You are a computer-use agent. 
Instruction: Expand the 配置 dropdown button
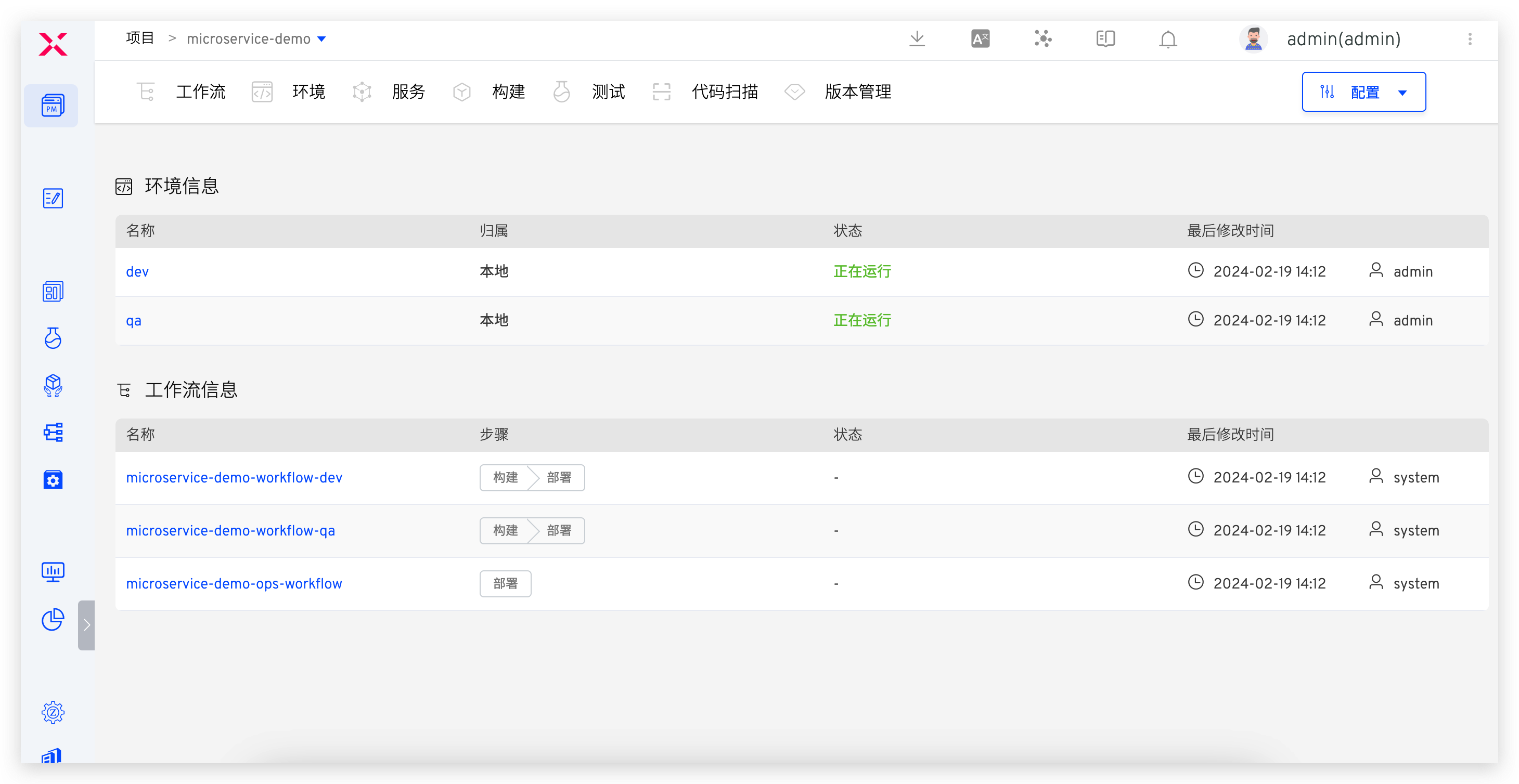1363,92
